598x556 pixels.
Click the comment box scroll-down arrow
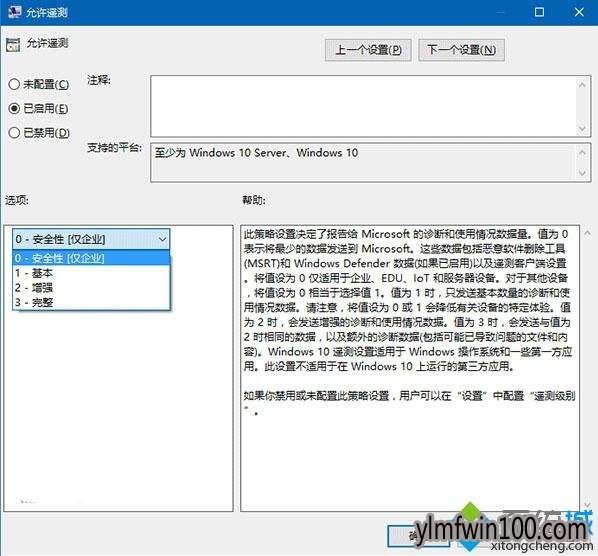pos(582,129)
